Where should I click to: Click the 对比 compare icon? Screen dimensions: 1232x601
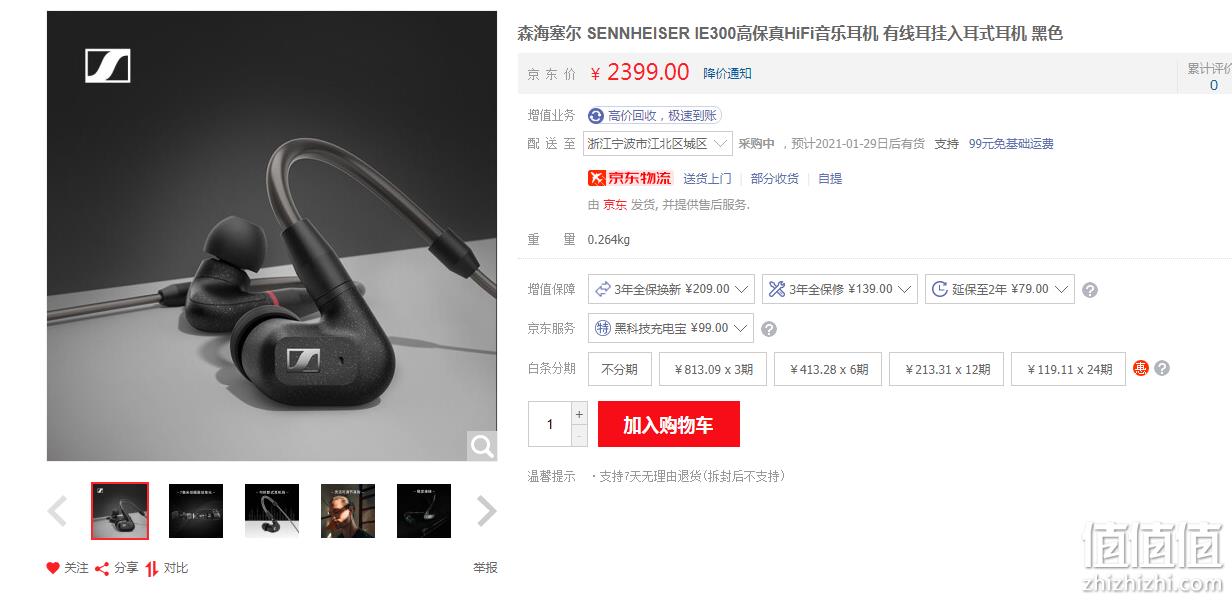[x=152, y=568]
